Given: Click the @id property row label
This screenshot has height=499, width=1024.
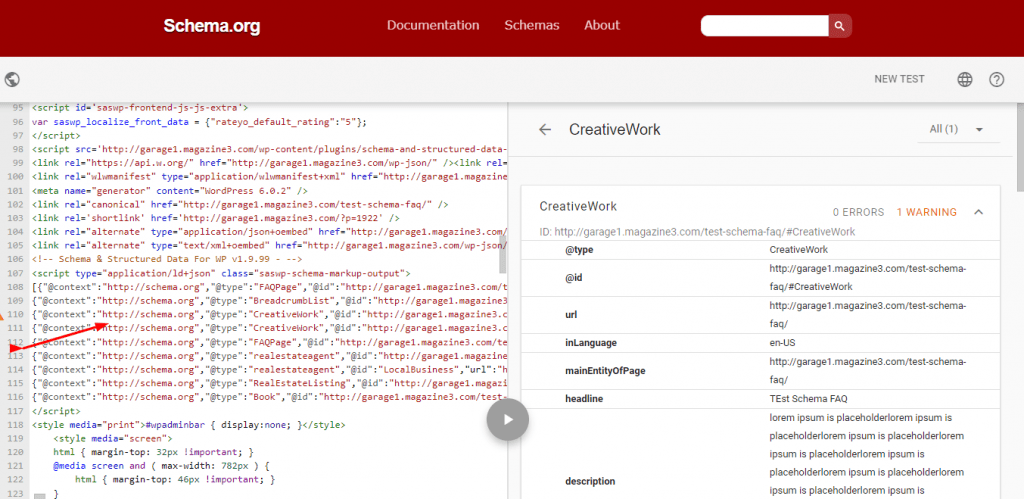Looking at the screenshot, I should [x=573, y=278].
